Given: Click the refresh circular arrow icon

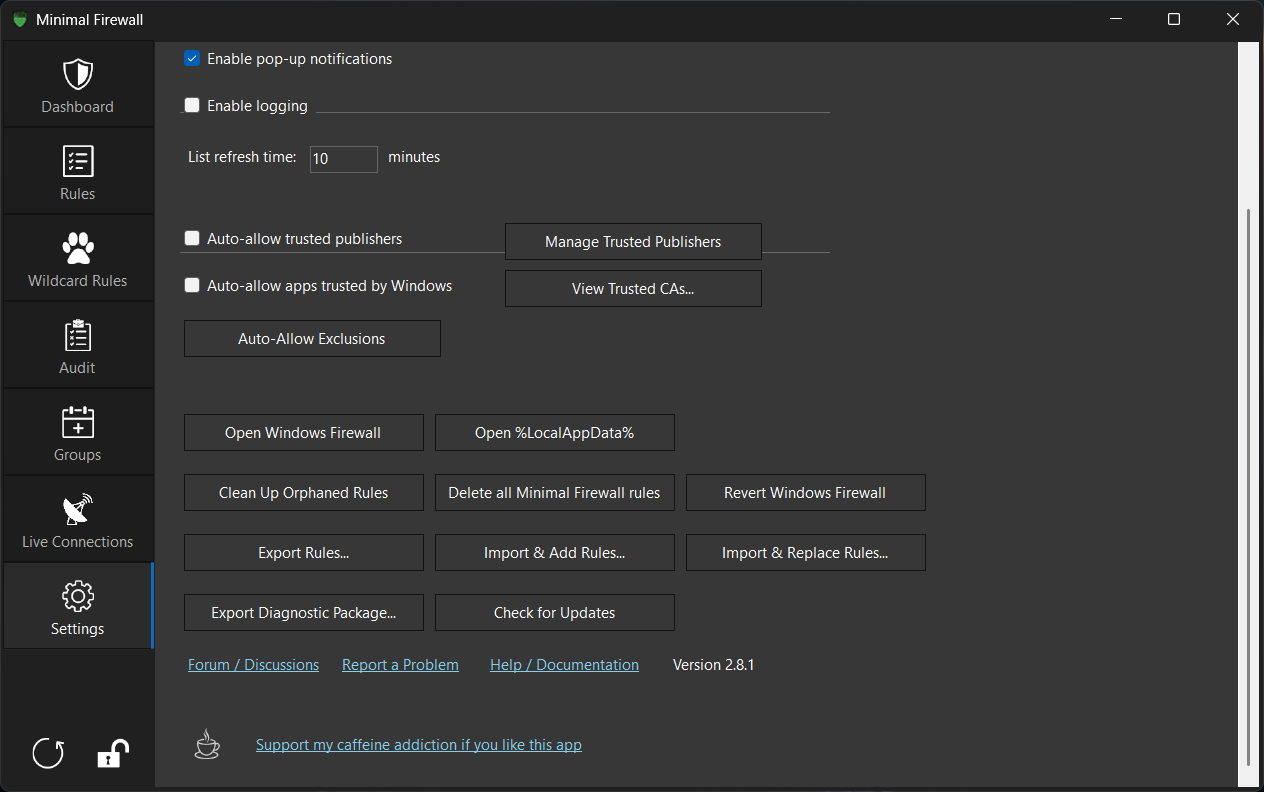Looking at the screenshot, I should (48, 753).
